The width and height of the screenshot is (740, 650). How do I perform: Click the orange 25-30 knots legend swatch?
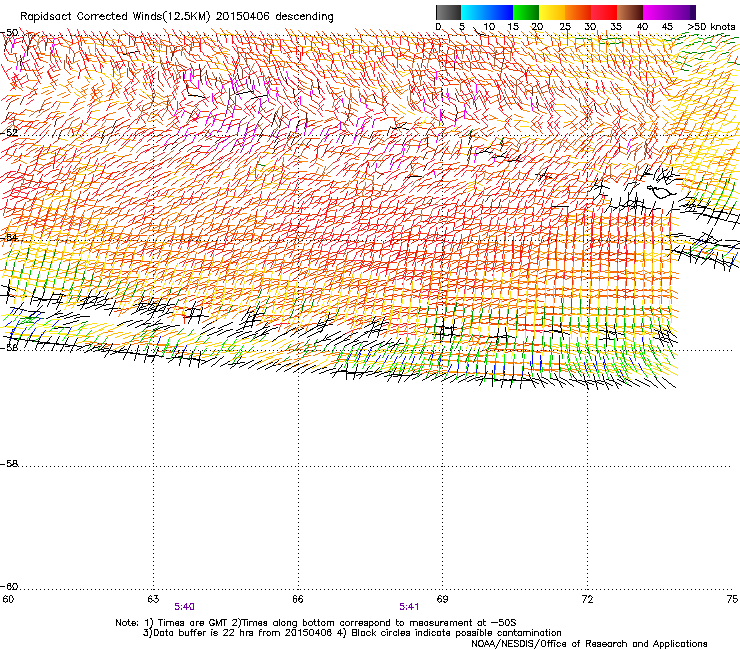click(x=578, y=12)
